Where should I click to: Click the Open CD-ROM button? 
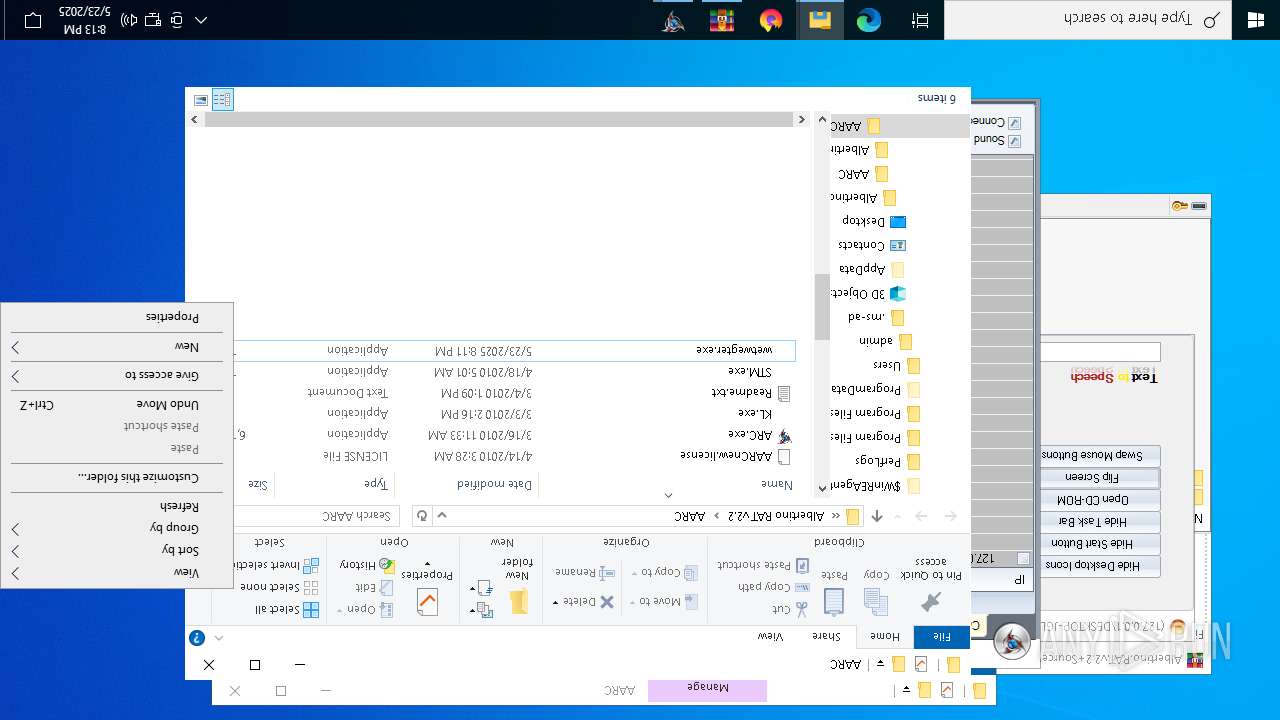1099,499
